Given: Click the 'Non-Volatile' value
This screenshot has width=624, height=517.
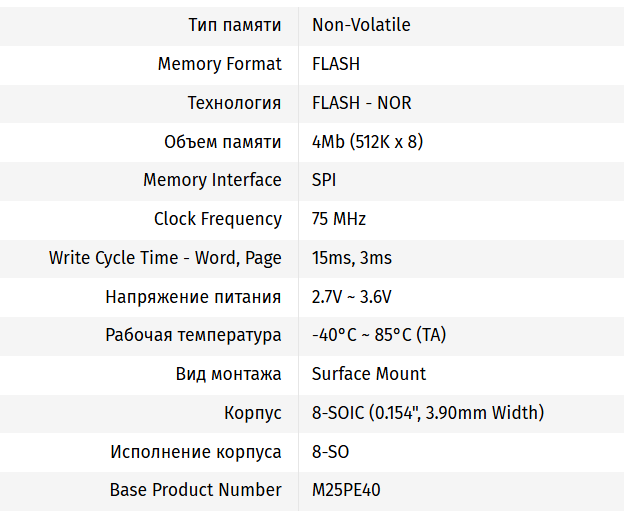Looking at the screenshot, I should (x=361, y=25).
